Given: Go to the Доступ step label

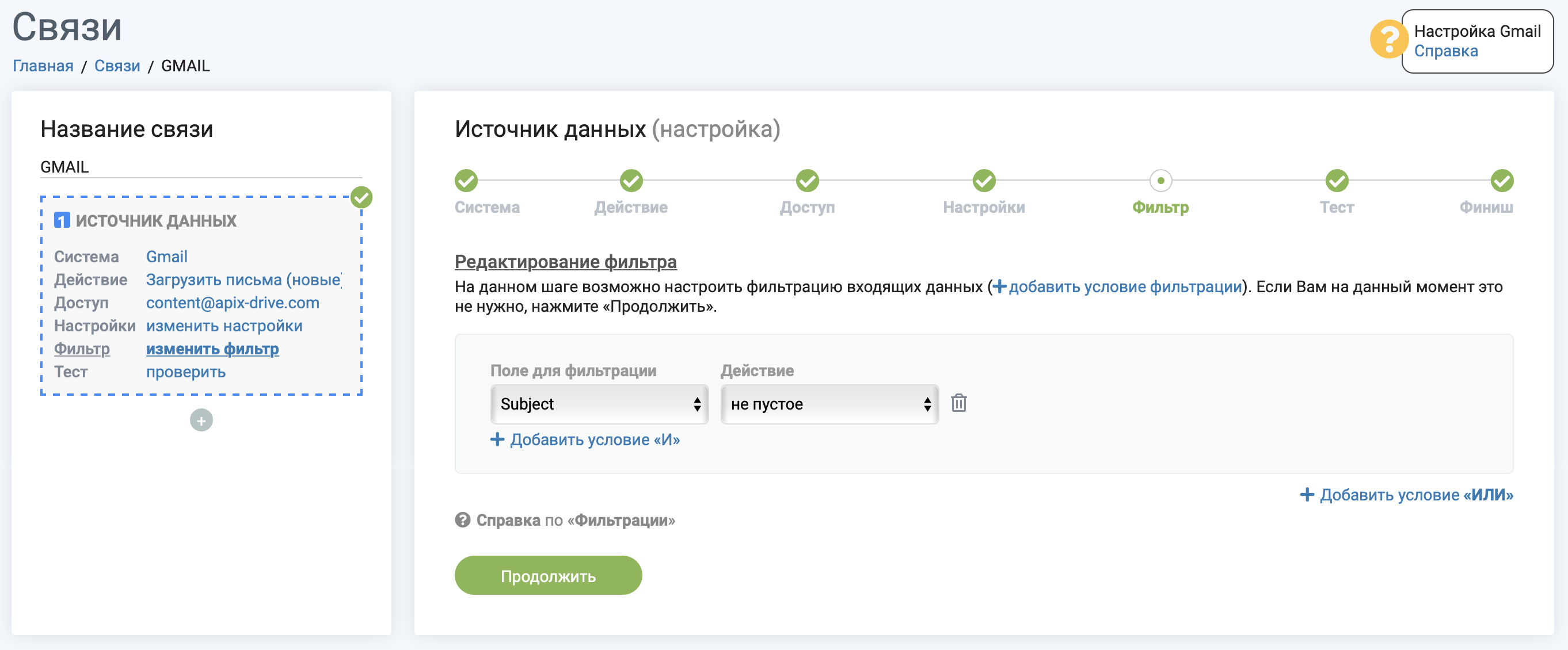Looking at the screenshot, I should click(x=808, y=207).
